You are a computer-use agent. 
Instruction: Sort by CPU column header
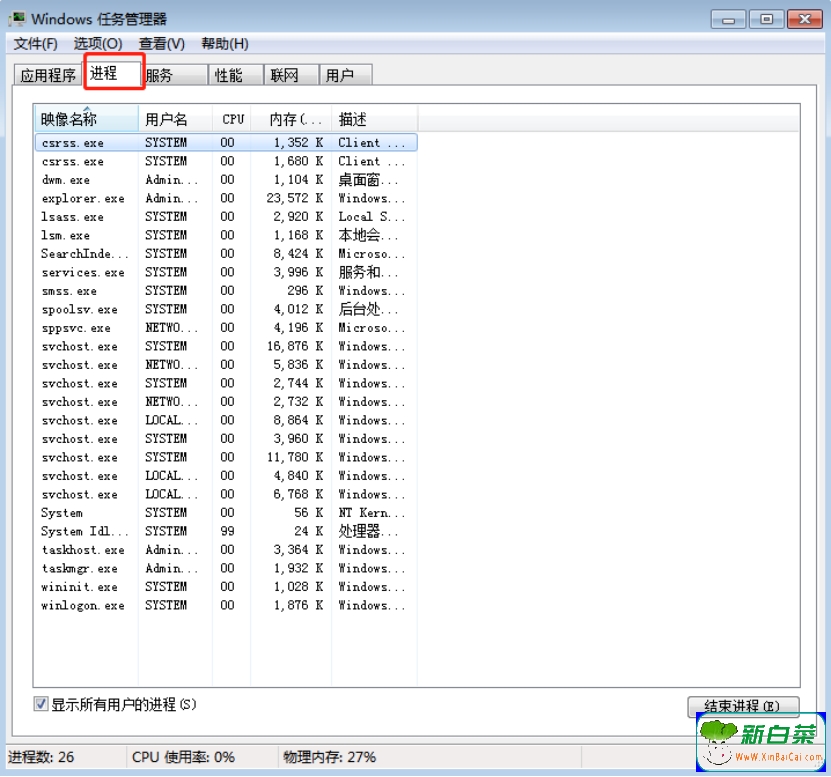point(232,119)
